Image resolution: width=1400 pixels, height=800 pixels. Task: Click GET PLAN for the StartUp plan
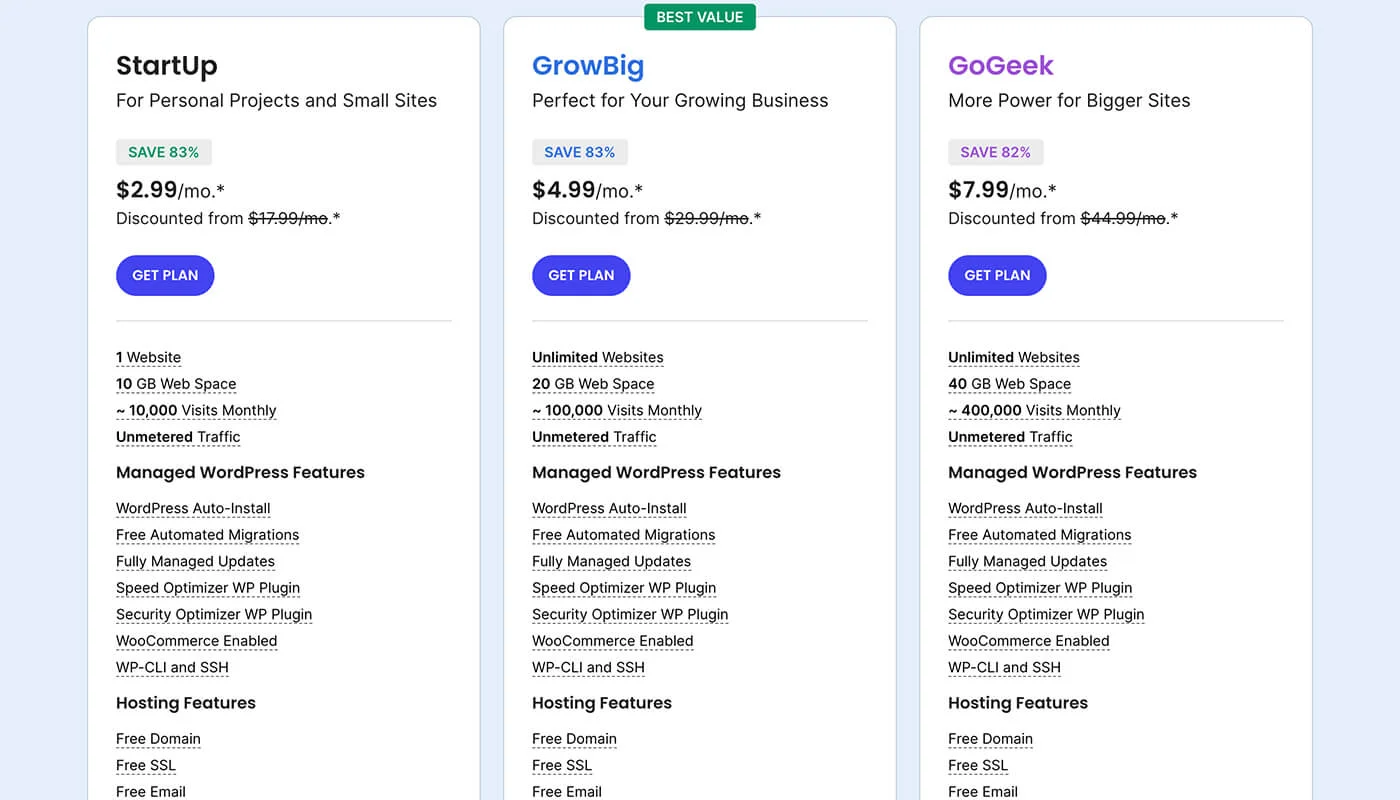tap(165, 275)
